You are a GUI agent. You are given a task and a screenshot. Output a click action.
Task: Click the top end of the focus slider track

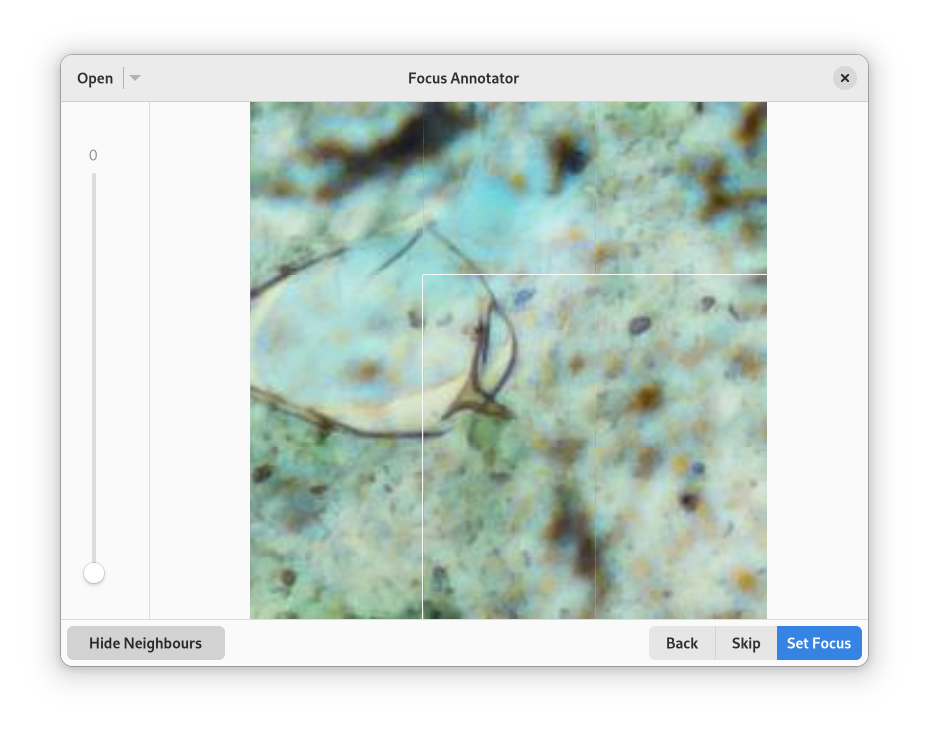[94, 178]
